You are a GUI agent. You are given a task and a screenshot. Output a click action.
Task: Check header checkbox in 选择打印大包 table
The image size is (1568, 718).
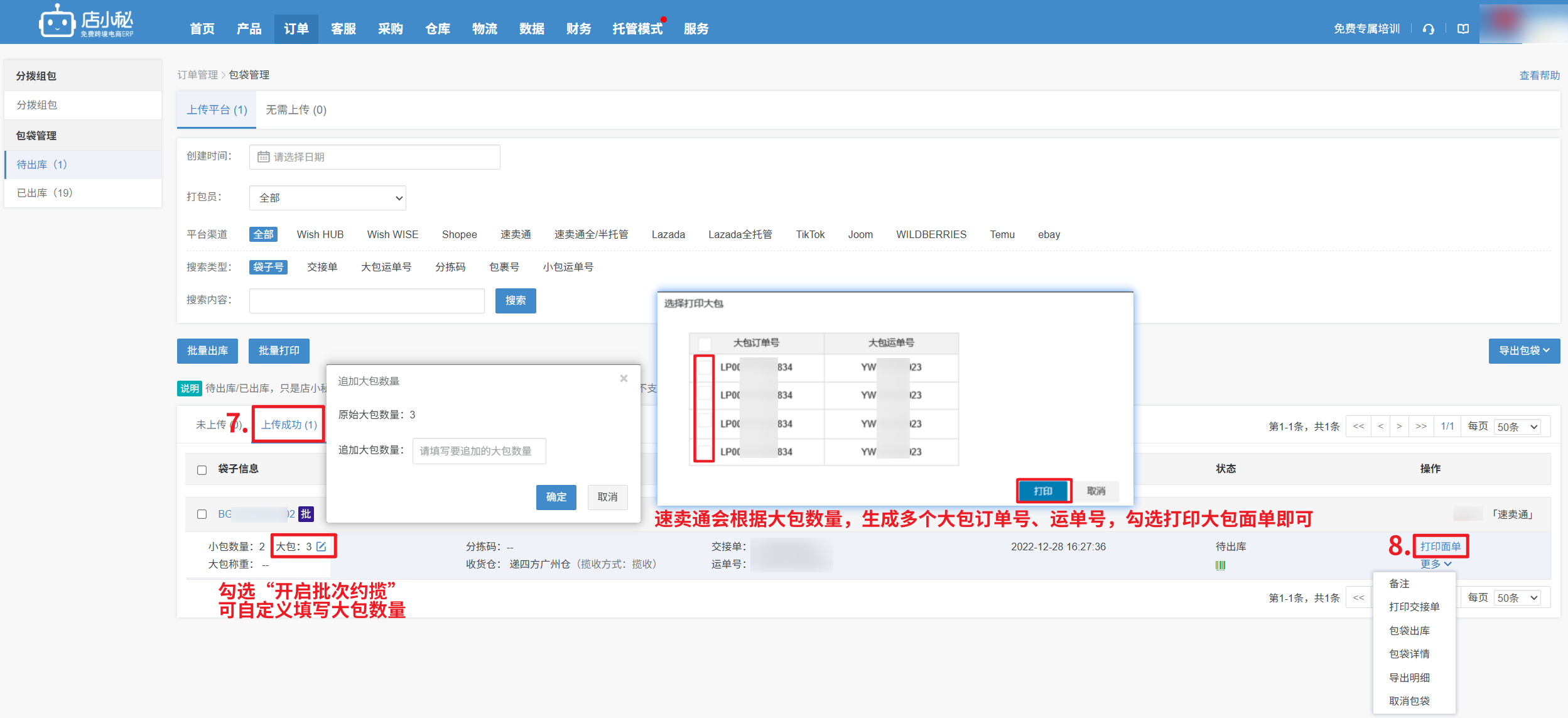click(x=705, y=344)
